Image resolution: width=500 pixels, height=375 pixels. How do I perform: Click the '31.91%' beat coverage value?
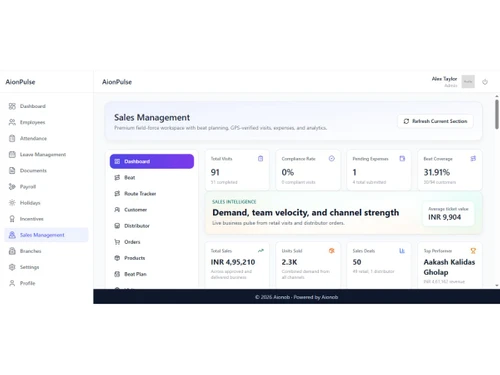point(437,172)
